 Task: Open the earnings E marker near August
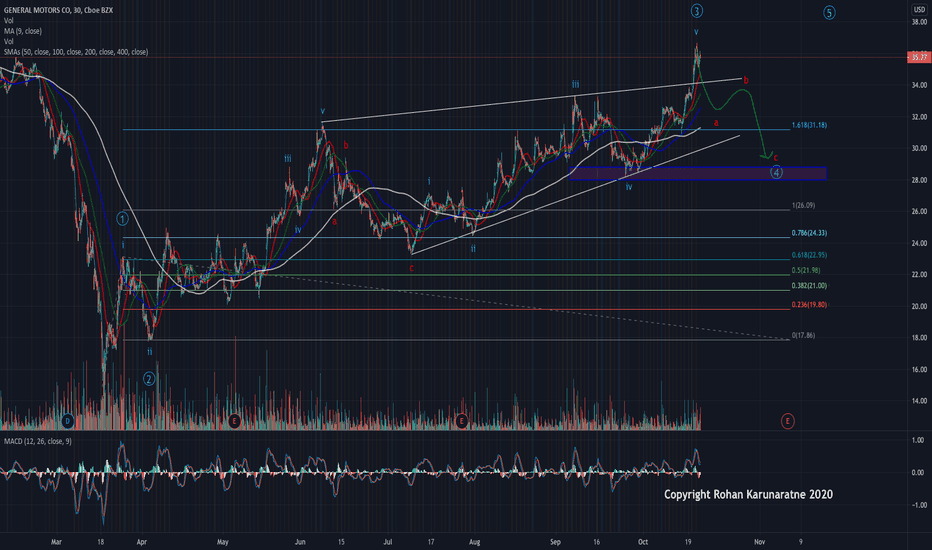coord(461,422)
